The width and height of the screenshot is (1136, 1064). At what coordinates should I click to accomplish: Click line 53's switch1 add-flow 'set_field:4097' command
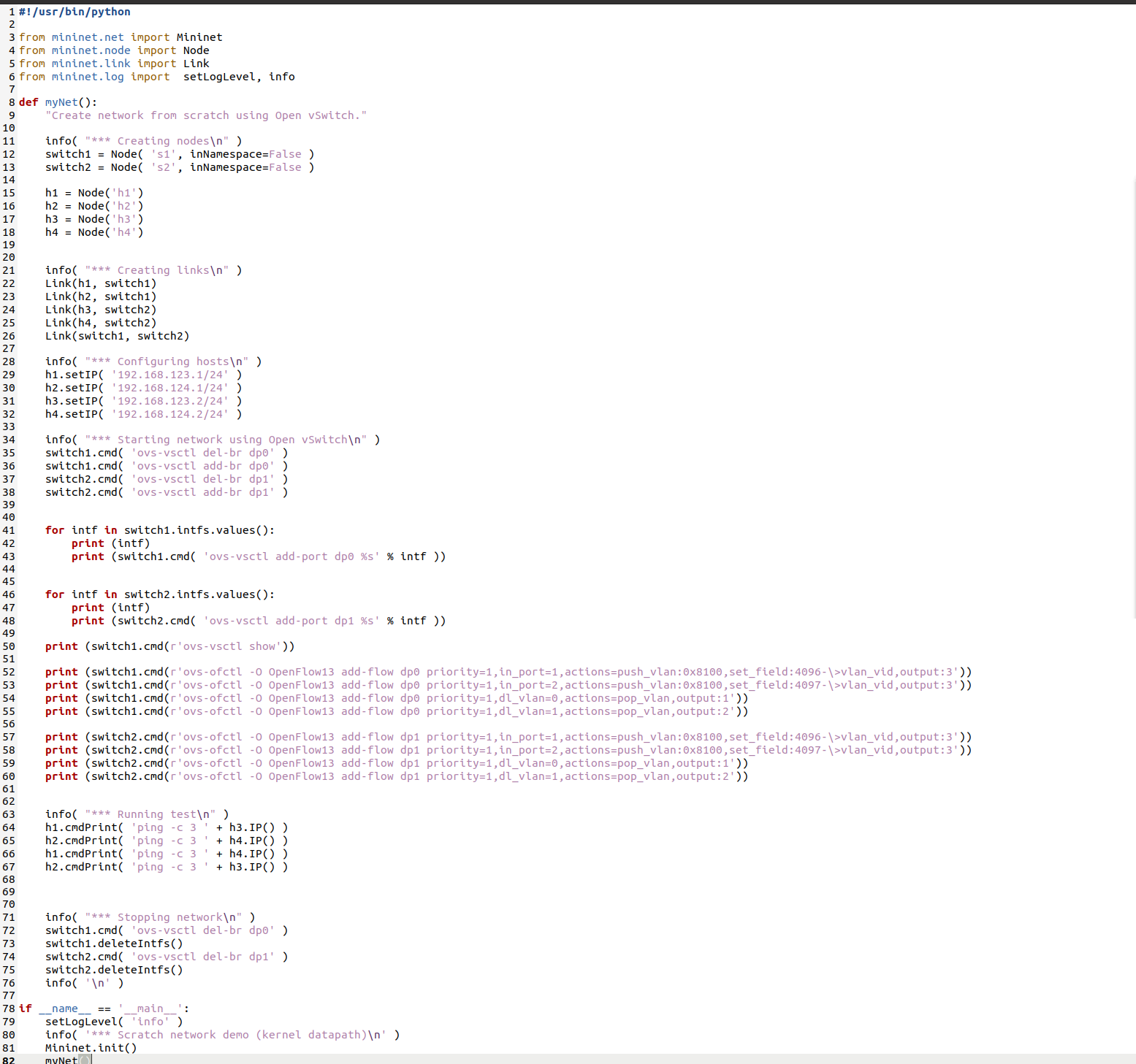tap(508, 685)
